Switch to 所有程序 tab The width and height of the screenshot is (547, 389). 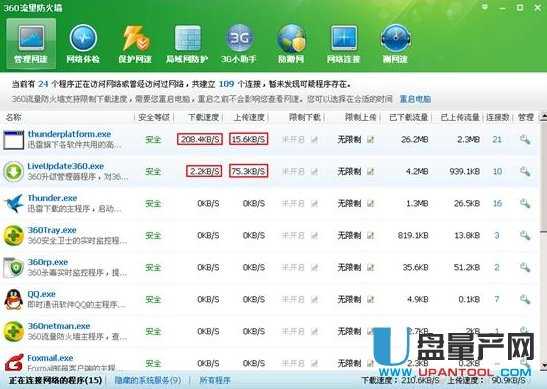215,380
